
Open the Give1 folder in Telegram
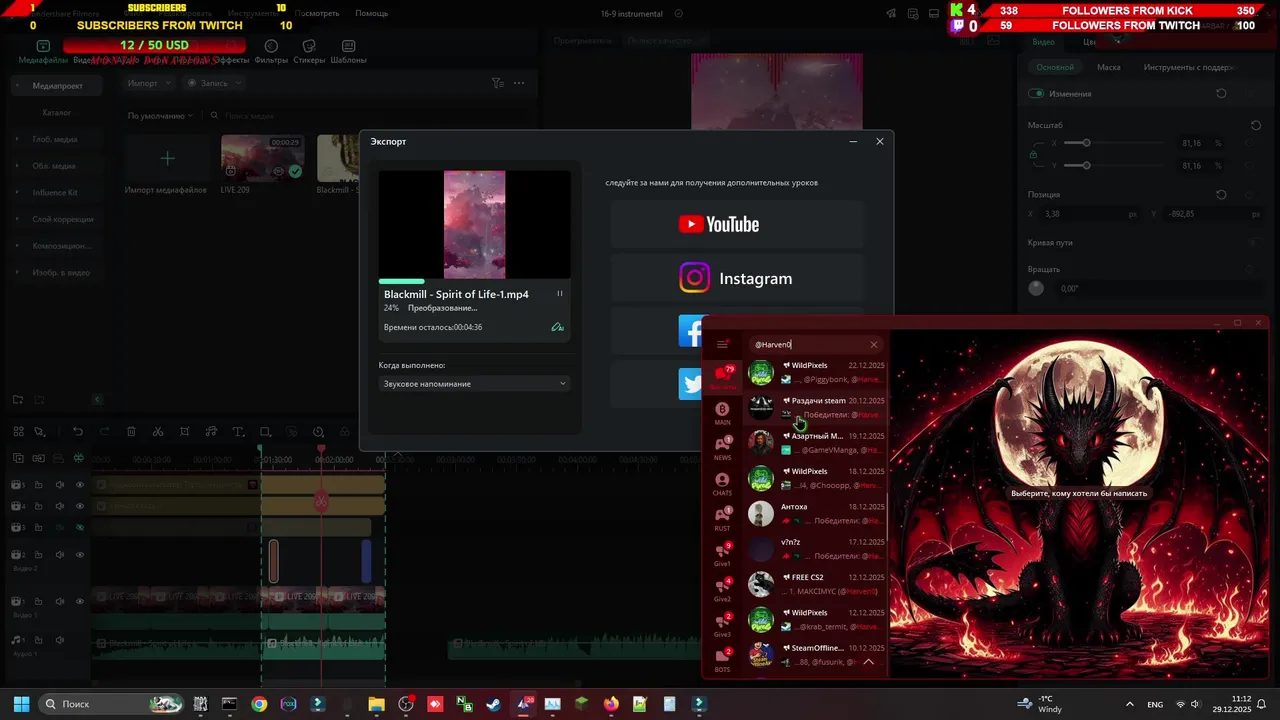tap(722, 554)
